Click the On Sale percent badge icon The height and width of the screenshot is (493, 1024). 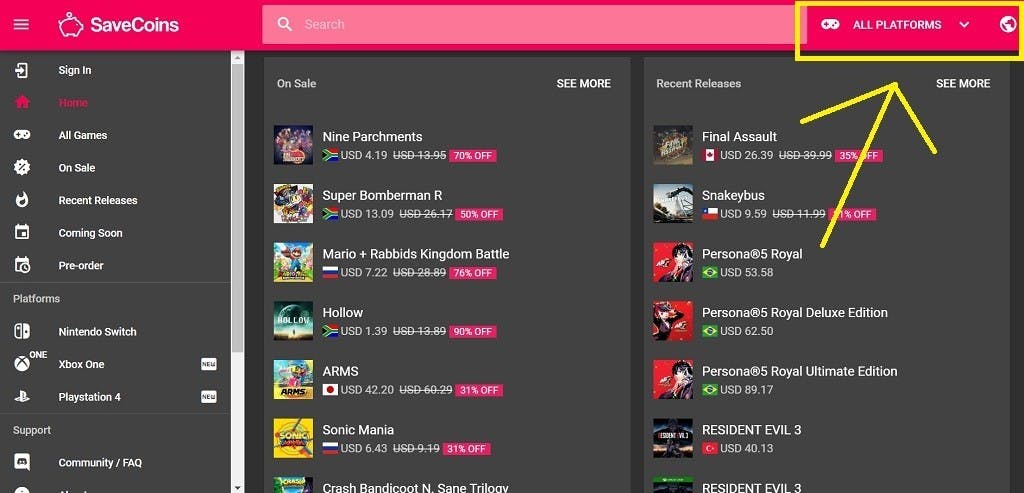click(22, 168)
